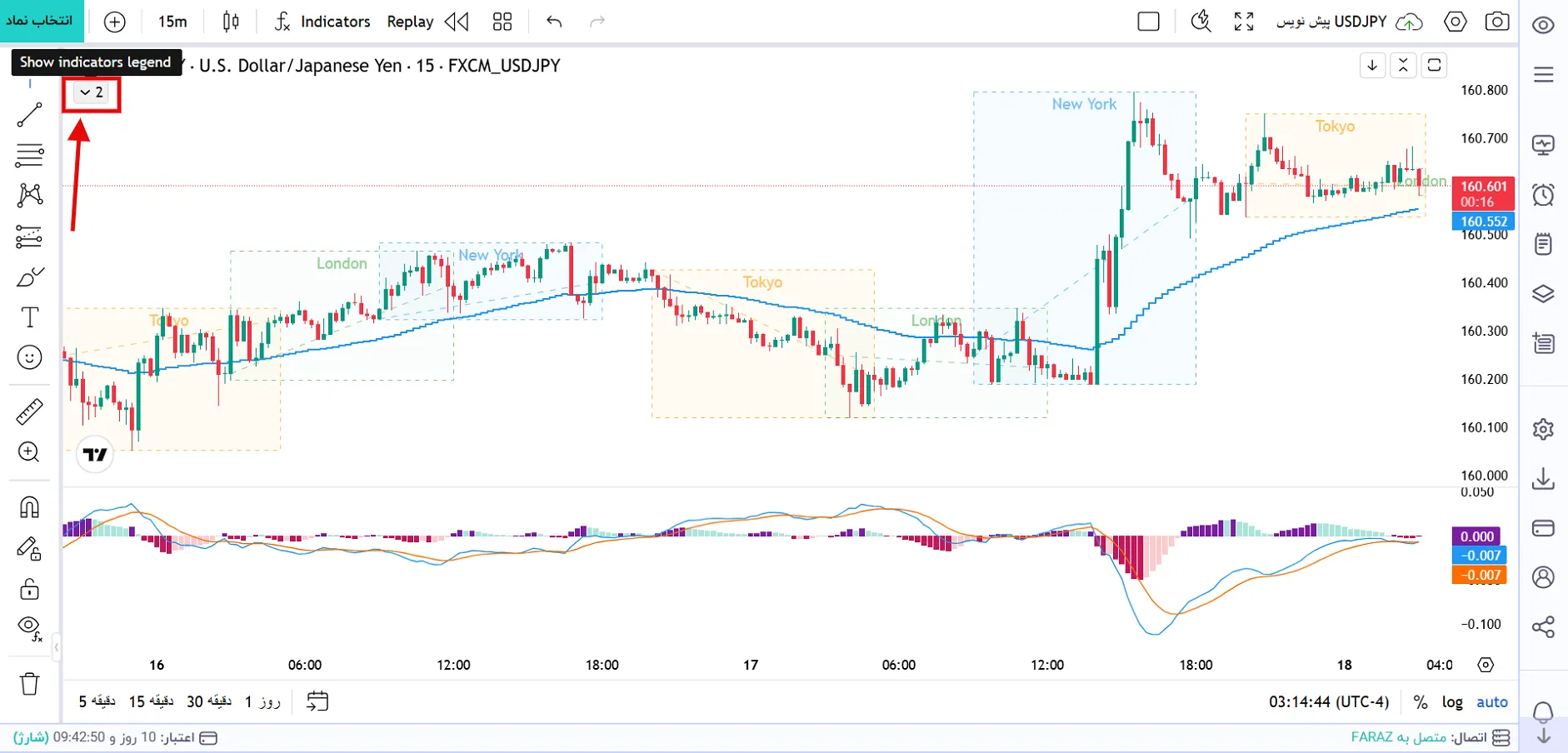Take a chart snapshot with camera icon
The width and height of the screenshot is (1568, 753).
tap(1497, 22)
